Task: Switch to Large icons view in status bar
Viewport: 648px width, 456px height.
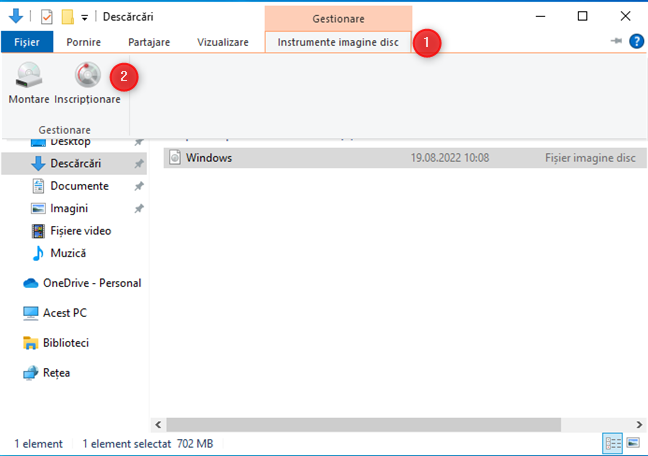Action: point(633,443)
